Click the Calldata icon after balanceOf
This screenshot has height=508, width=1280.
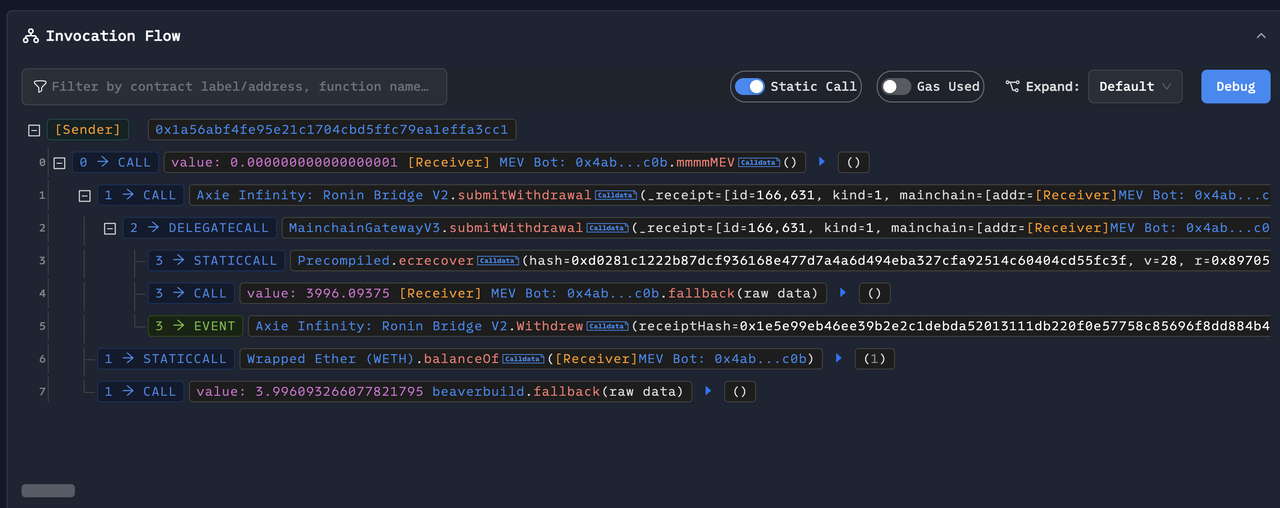pyautogui.click(x=524, y=359)
